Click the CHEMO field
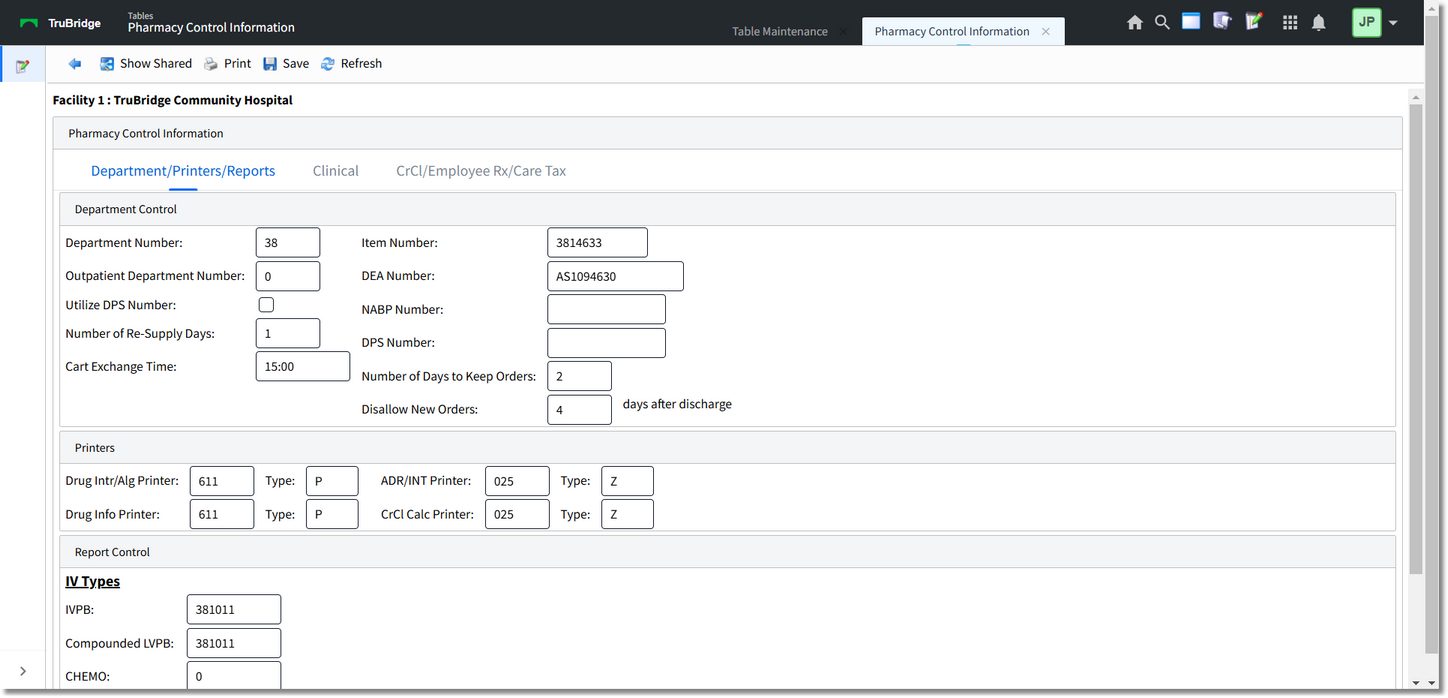This screenshot has height=698, width=1448. tap(234, 676)
